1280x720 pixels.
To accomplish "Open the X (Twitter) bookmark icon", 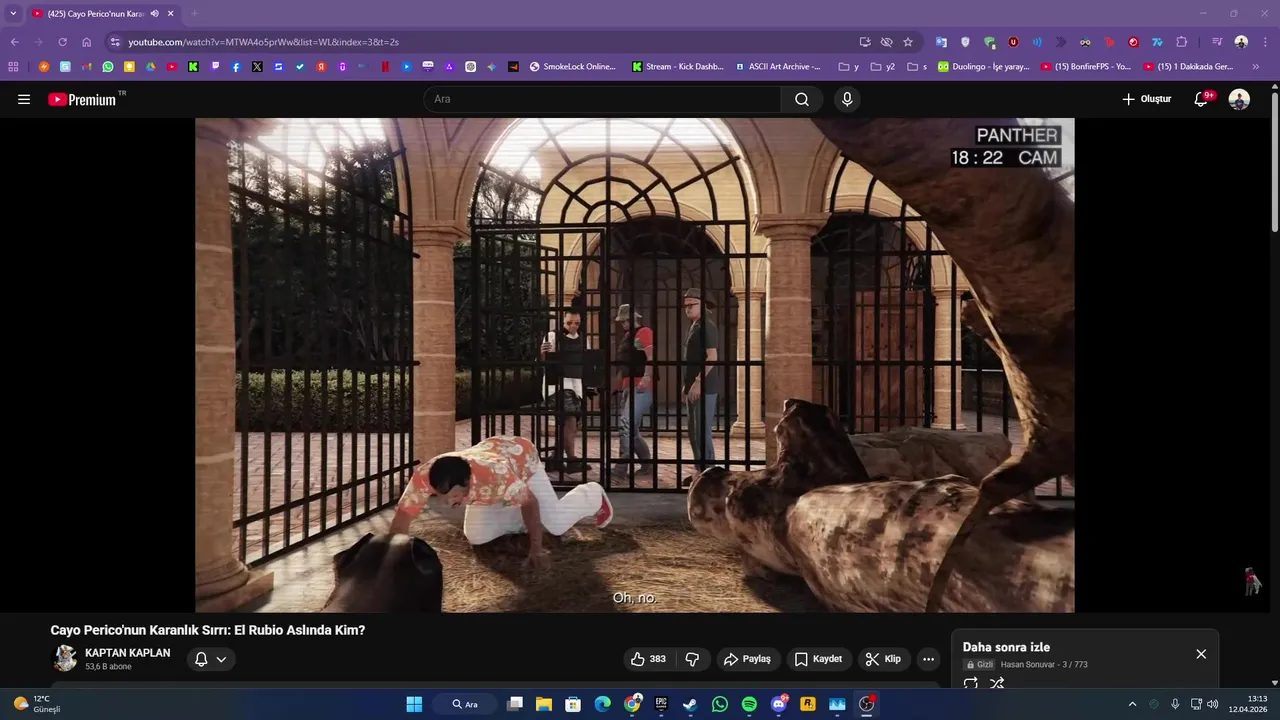I will (257, 67).
